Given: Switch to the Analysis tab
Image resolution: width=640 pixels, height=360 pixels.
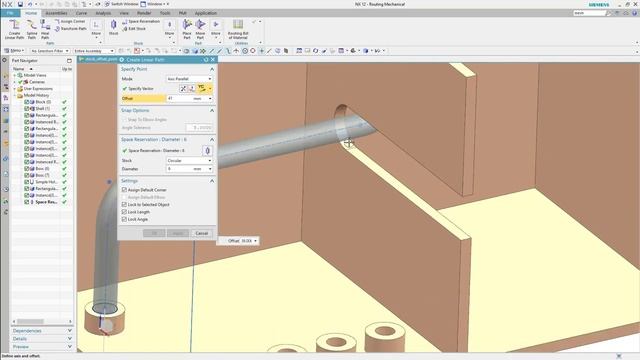Looking at the screenshot, I should (103, 13).
